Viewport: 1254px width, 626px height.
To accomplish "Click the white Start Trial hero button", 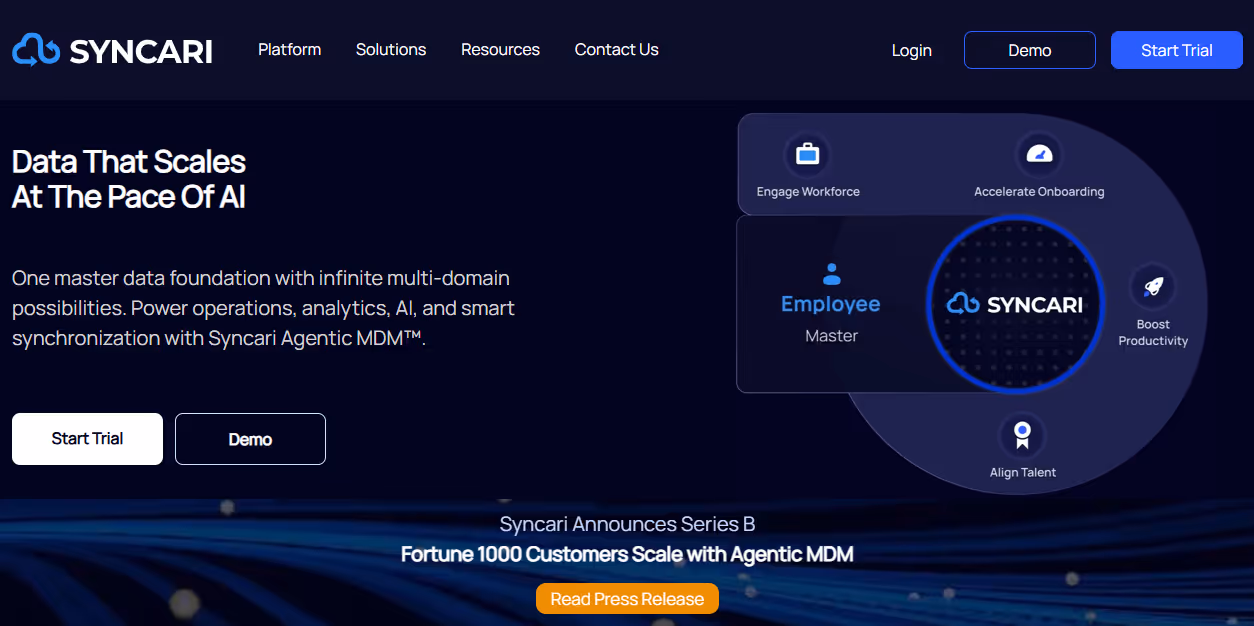I will (x=87, y=439).
